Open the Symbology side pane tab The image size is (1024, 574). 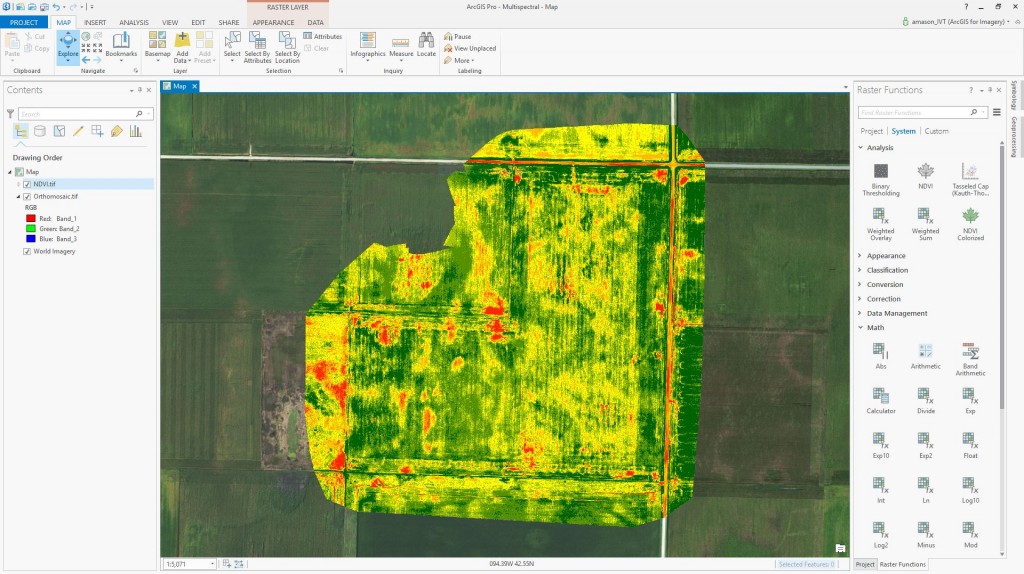tap(1014, 95)
